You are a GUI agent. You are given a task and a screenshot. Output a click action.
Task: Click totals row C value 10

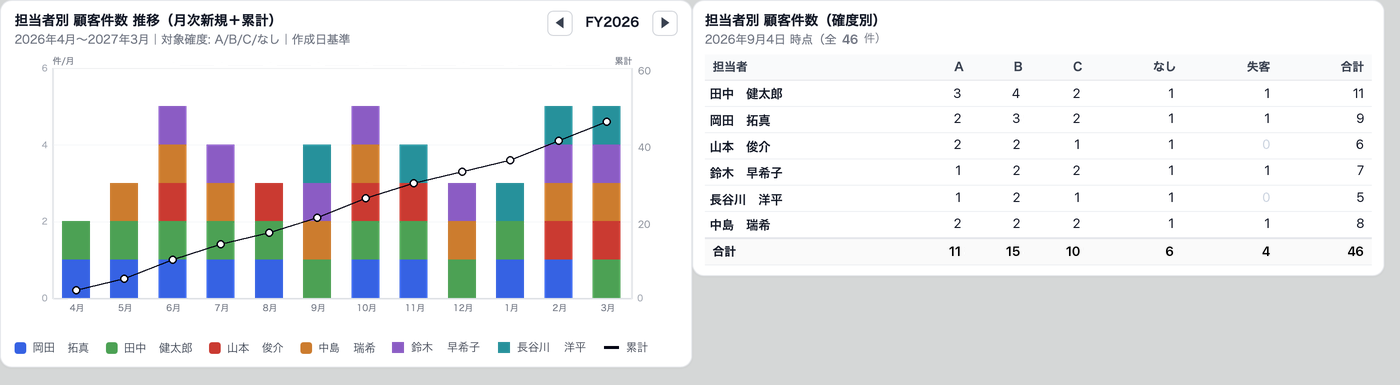tap(1073, 252)
